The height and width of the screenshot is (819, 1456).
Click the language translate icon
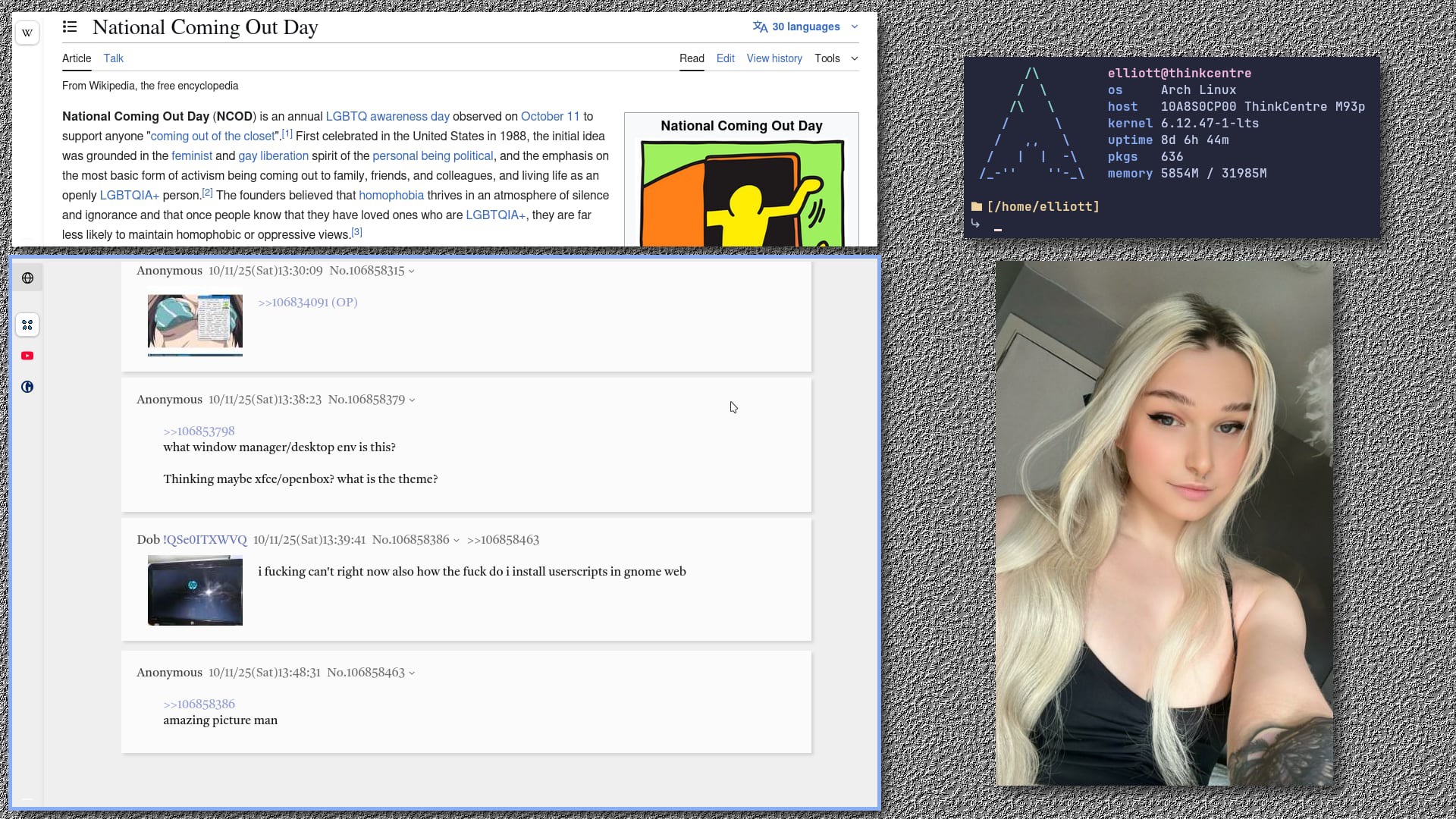point(760,27)
